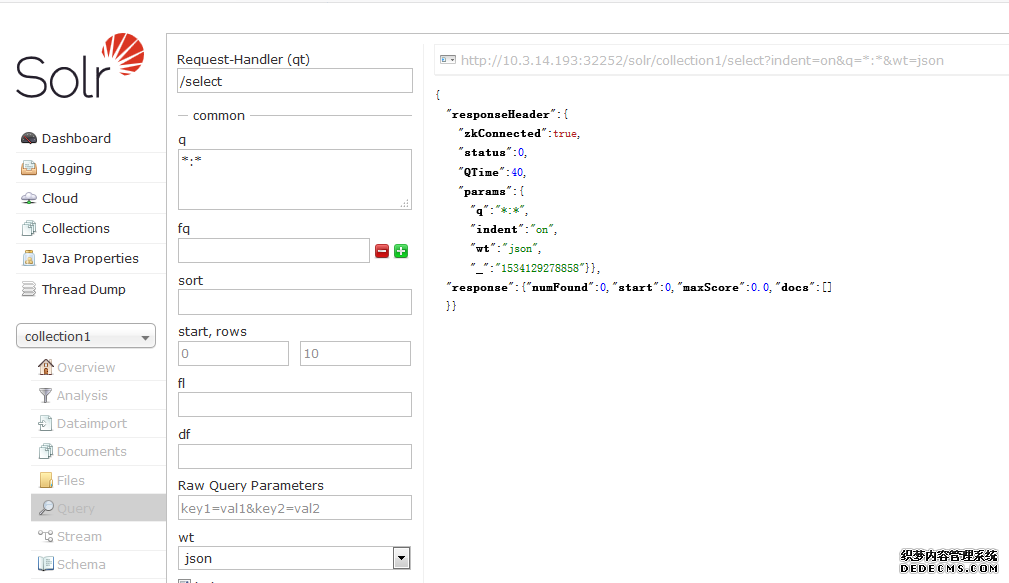Click into the Raw Query Parameters field
This screenshot has width=1009, height=583.
tap(294, 508)
